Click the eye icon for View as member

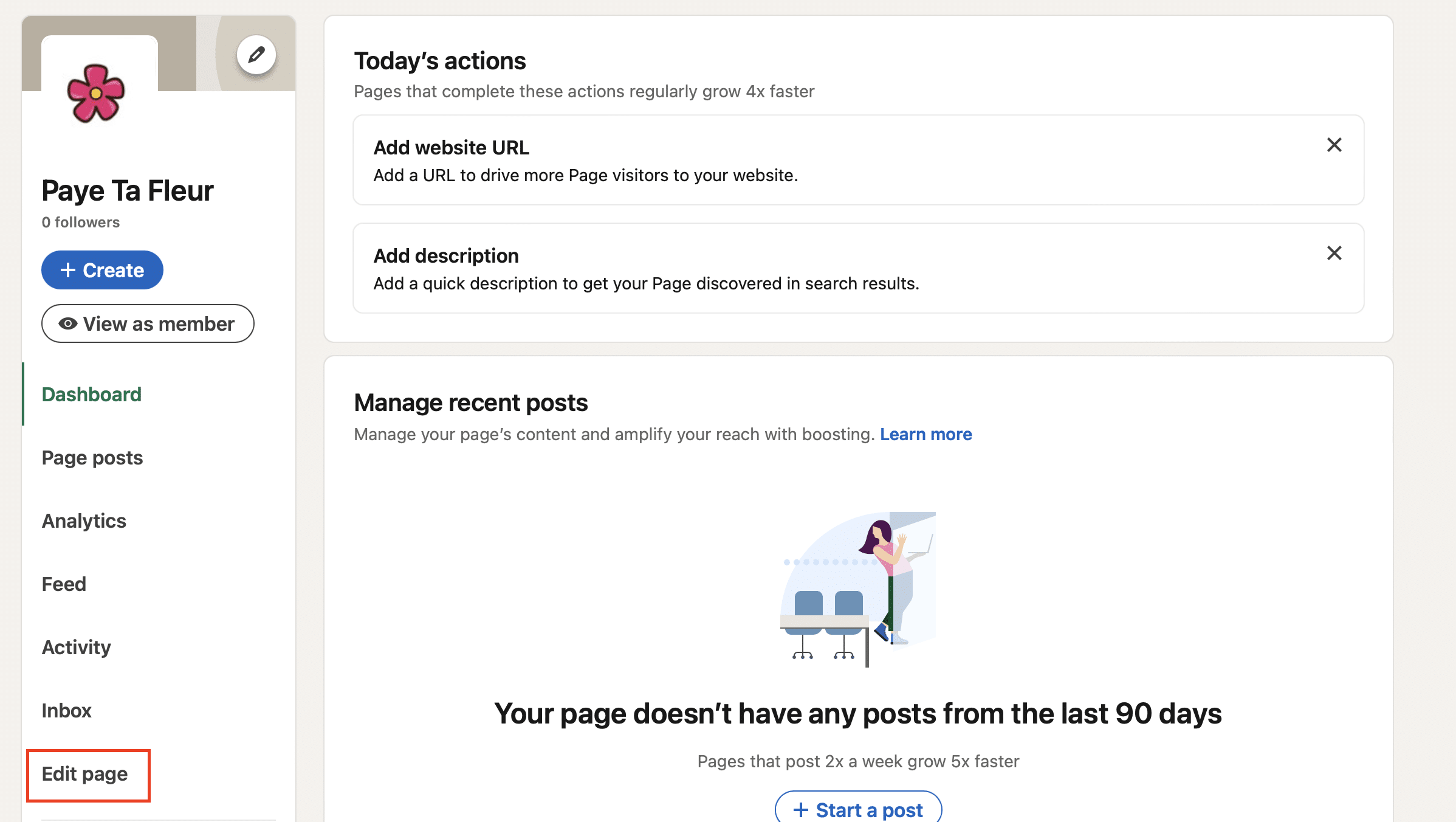[67, 324]
